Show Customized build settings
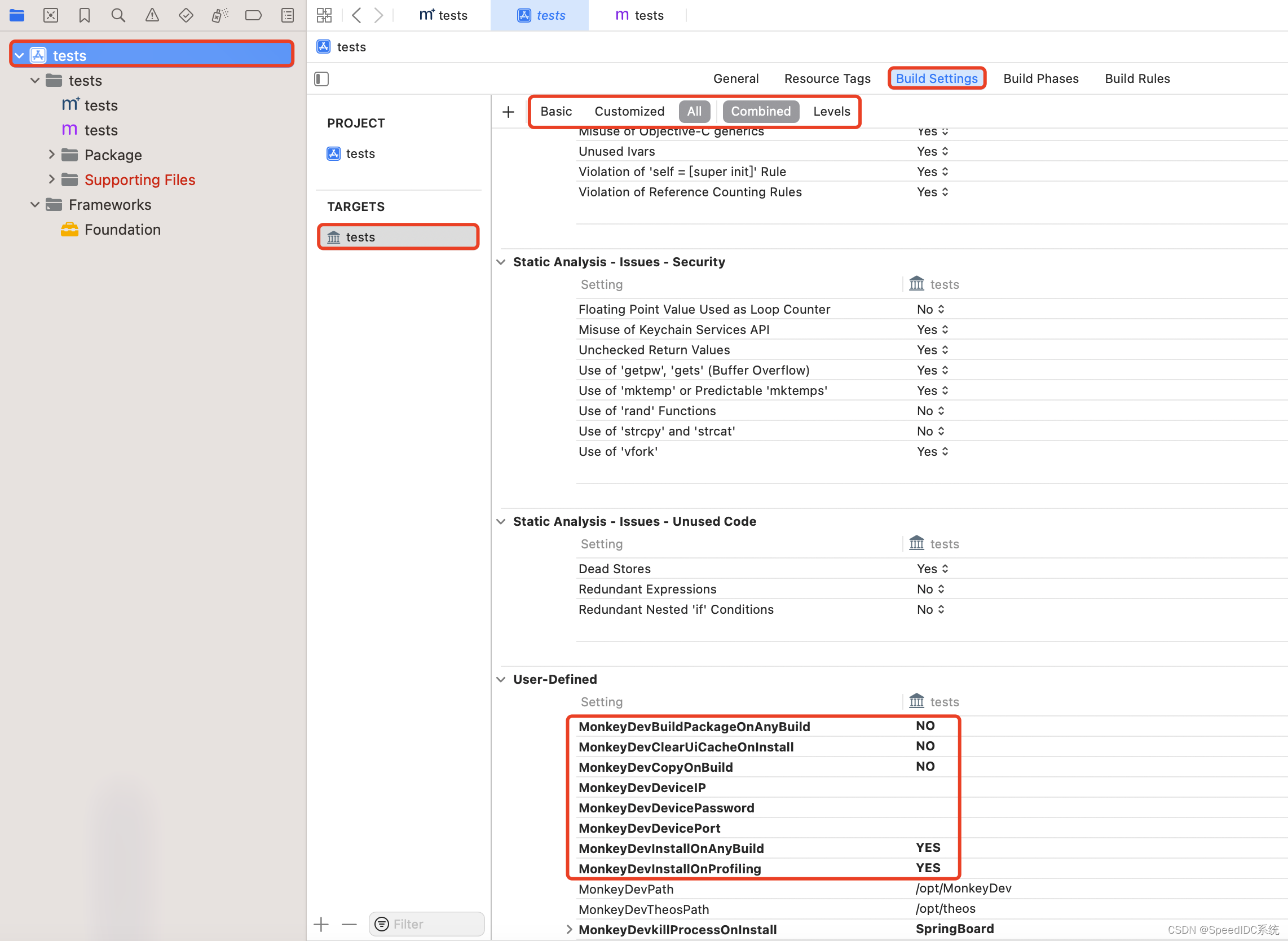 click(x=629, y=112)
